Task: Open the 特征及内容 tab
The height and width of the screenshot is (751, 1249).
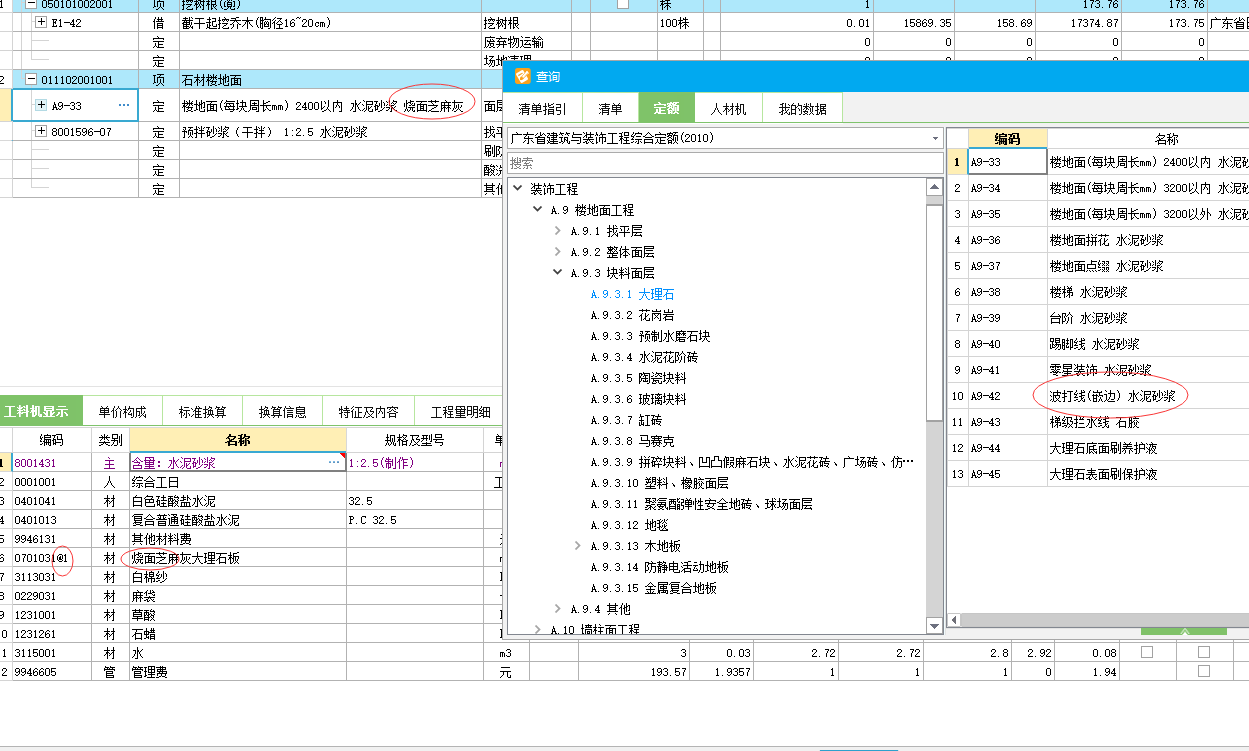Action: coord(368,411)
